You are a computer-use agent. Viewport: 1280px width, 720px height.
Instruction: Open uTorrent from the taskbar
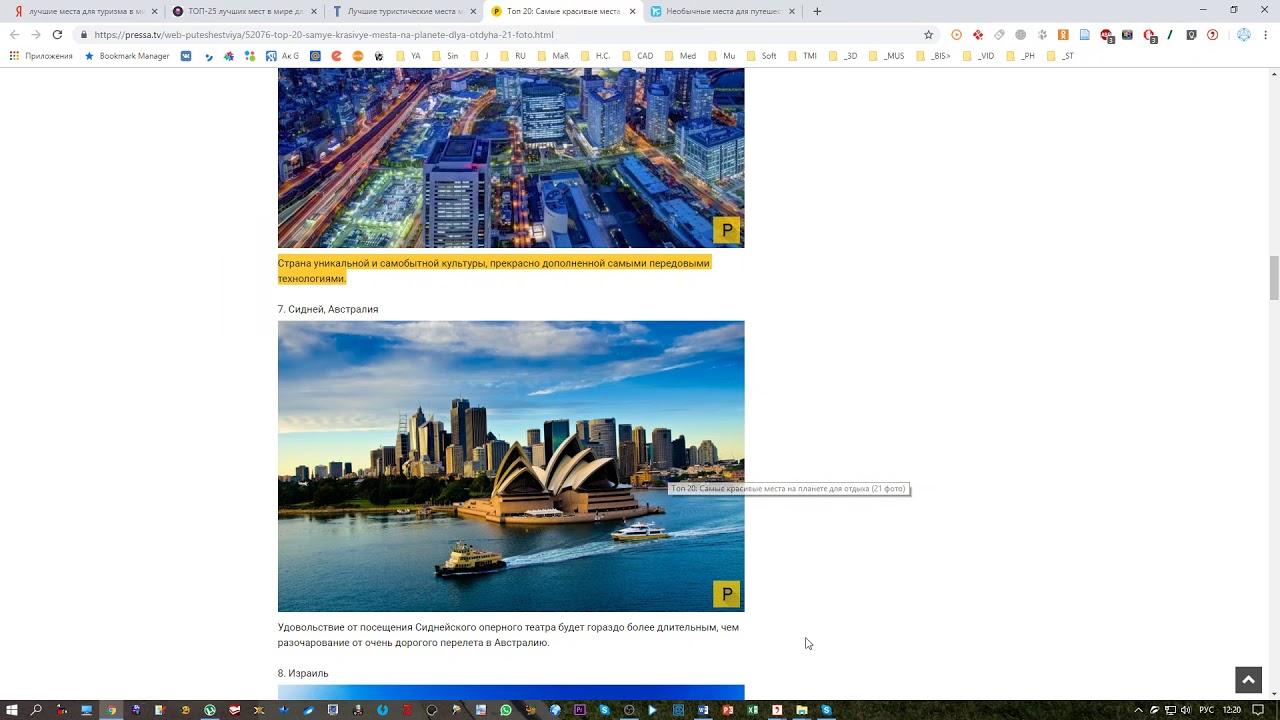210,710
